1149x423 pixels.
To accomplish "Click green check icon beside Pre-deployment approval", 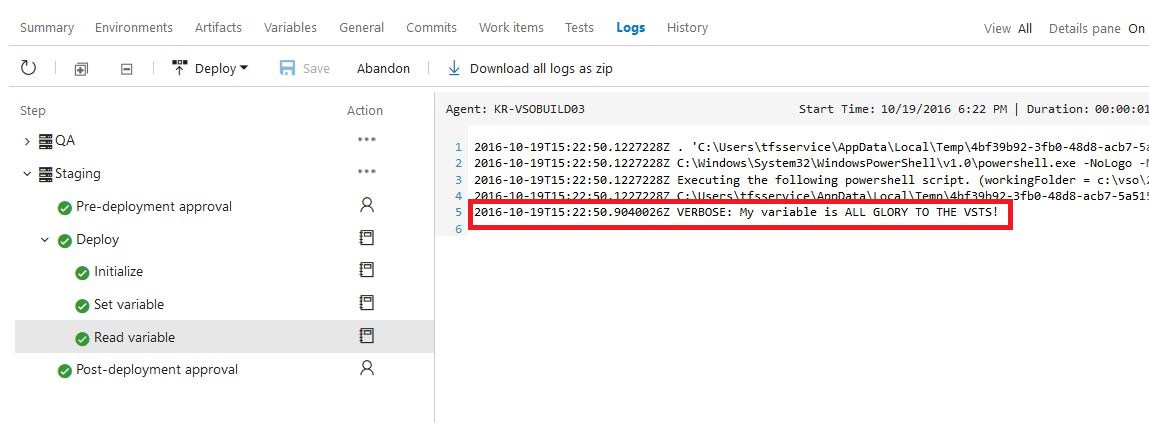I will 64,208.
